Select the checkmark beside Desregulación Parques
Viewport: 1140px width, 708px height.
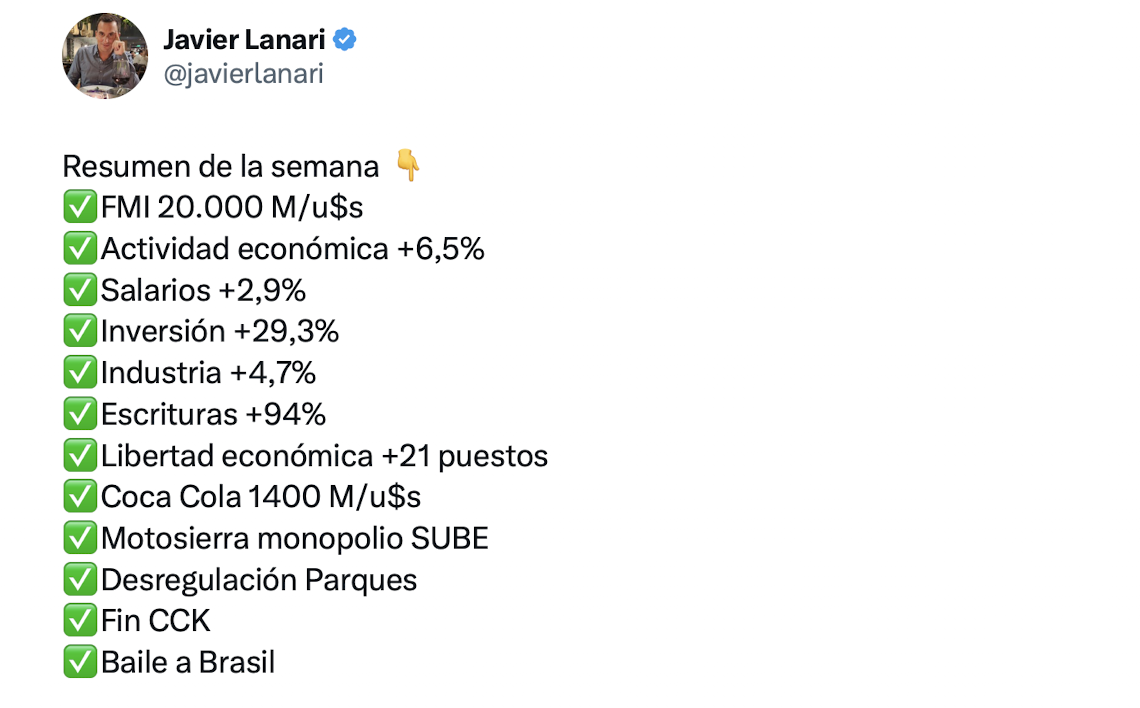pyautogui.click(x=79, y=580)
